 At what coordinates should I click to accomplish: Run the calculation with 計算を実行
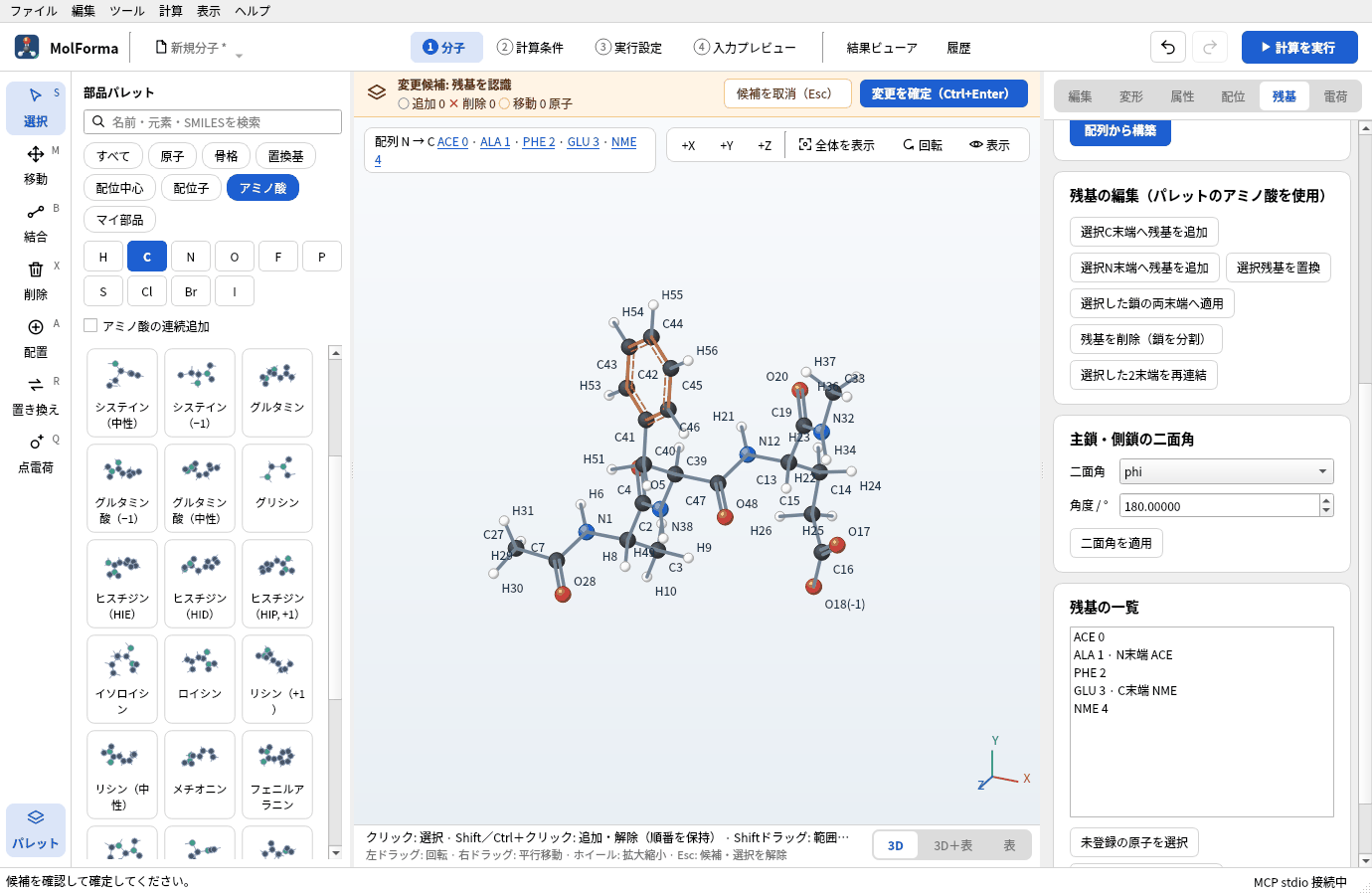tap(1299, 47)
